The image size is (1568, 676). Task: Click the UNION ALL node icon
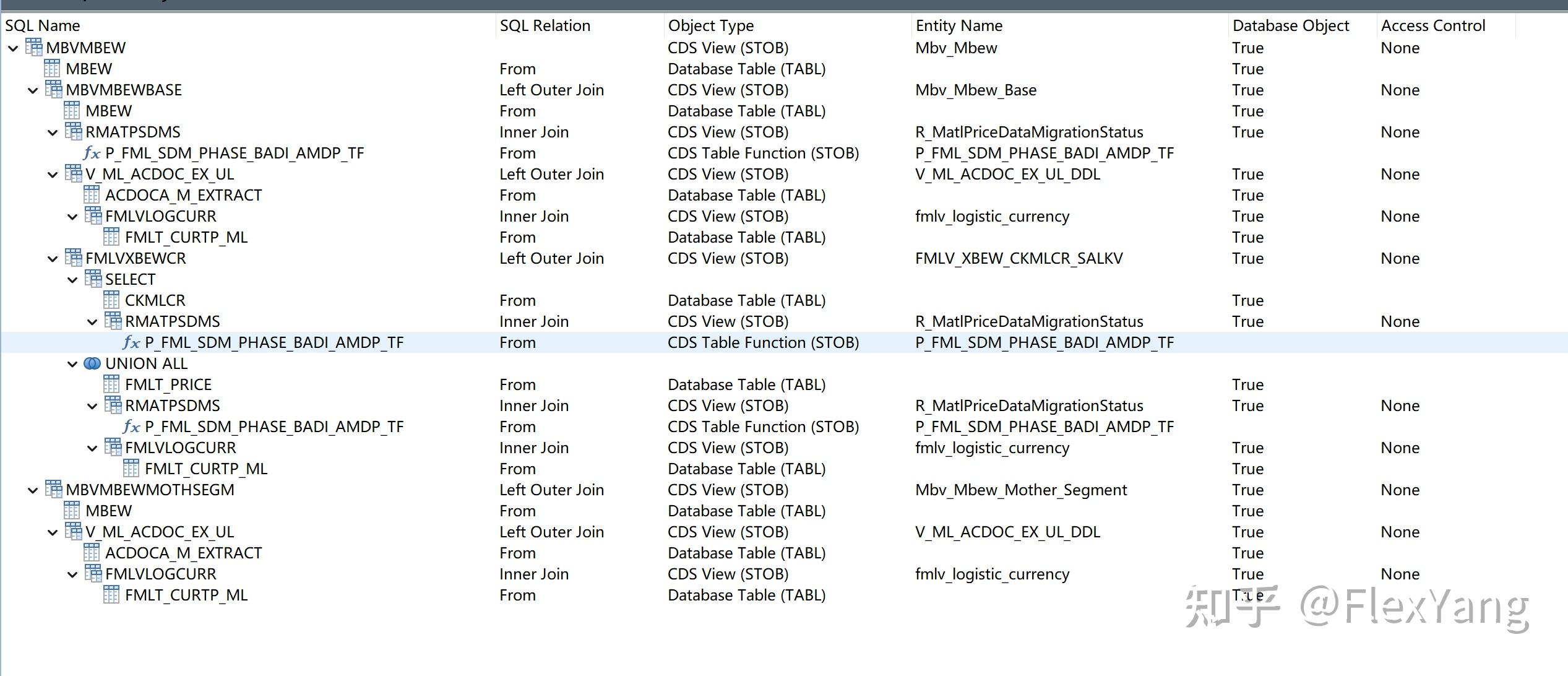92,363
